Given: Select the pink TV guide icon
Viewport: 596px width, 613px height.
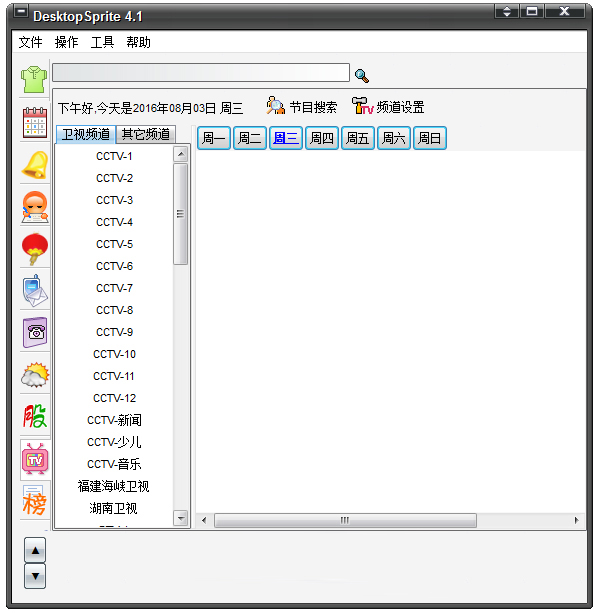Looking at the screenshot, I should click(x=35, y=459).
